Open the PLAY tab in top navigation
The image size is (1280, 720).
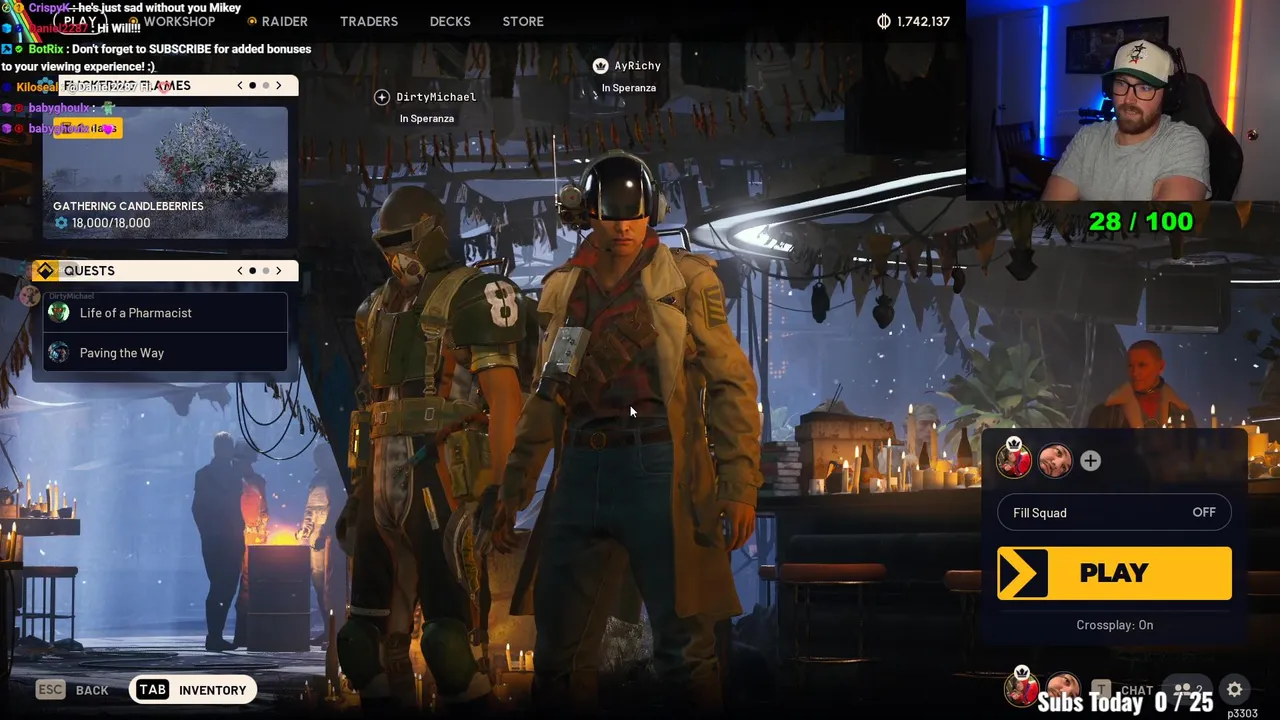click(81, 21)
